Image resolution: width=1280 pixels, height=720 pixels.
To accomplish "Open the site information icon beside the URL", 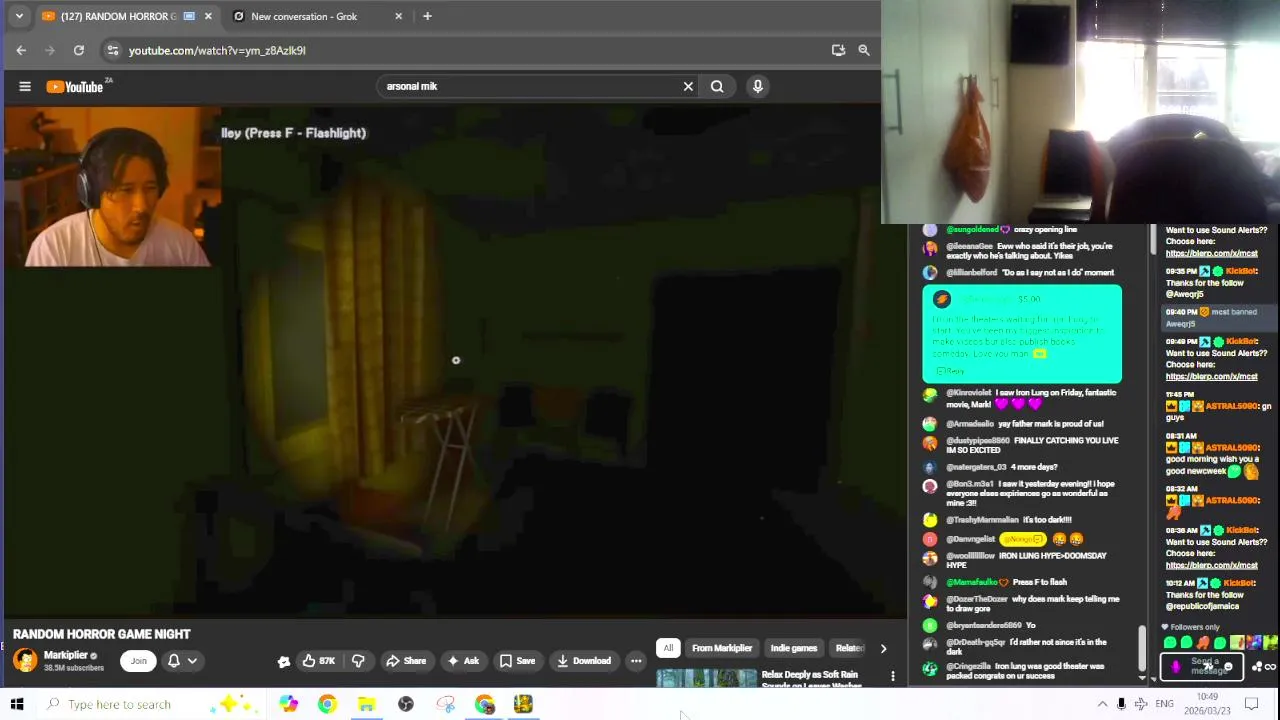I will click(x=113, y=50).
